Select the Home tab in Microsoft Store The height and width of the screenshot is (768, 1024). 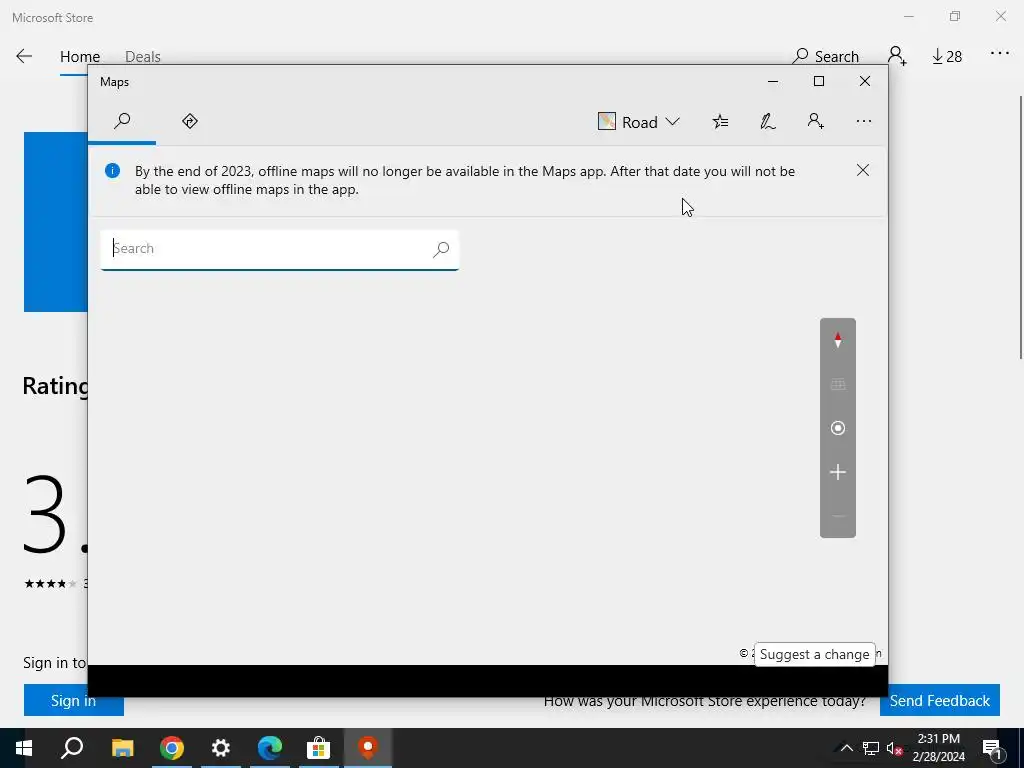coord(80,57)
